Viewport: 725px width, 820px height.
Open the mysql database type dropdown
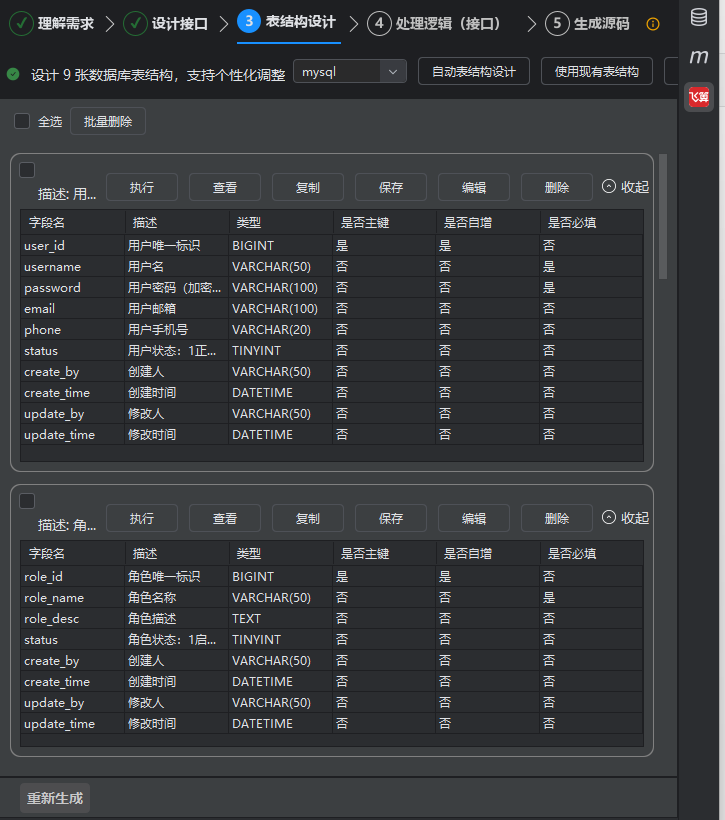(x=350, y=72)
